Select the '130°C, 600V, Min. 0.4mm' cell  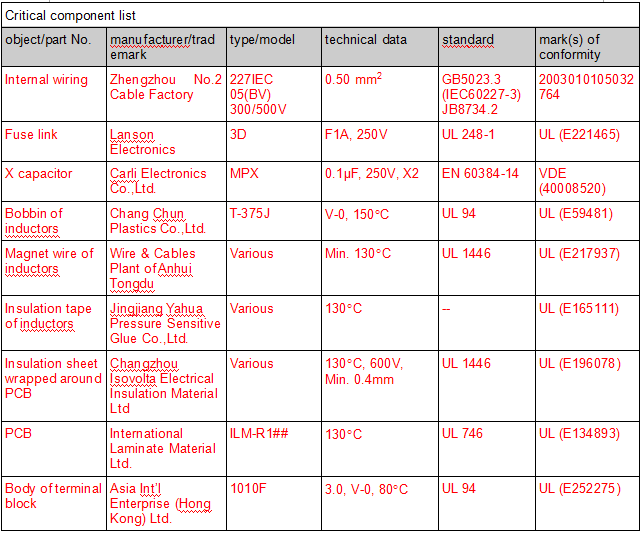(x=380, y=386)
